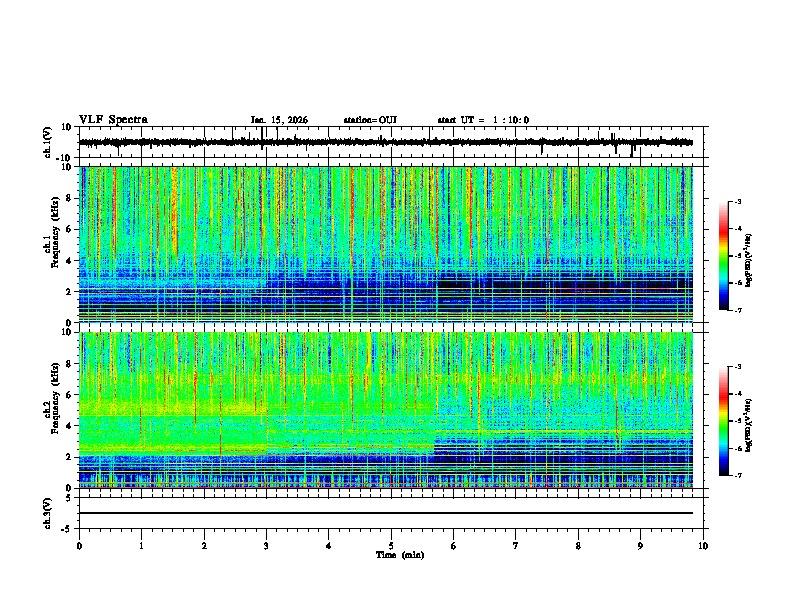Click the "Time (min)" axis label
This screenshot has height=612, width=792.
[400, 555]
